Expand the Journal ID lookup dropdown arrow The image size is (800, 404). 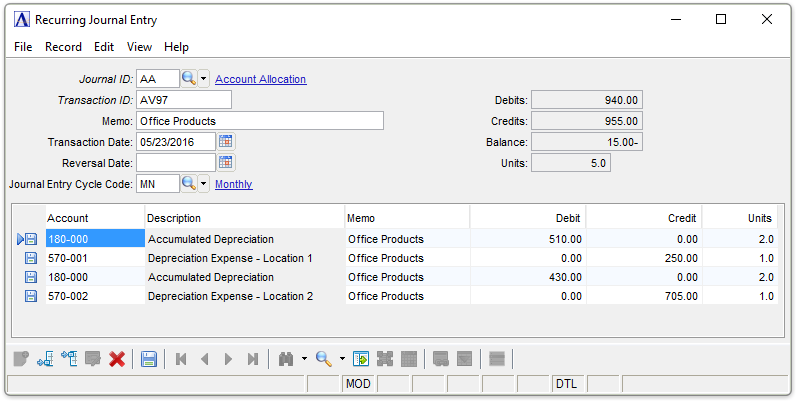click(204, 79)
